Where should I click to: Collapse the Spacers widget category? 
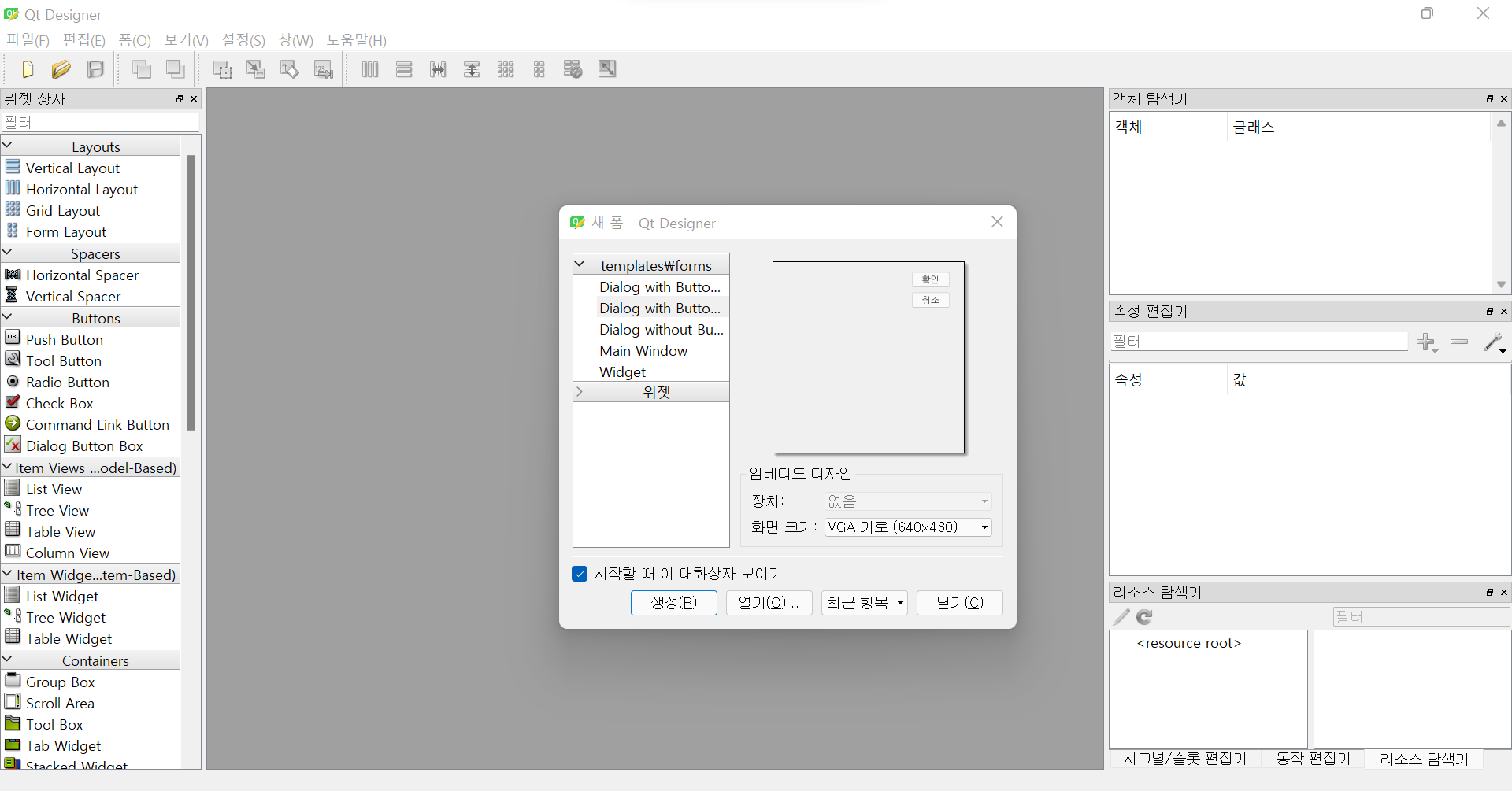[x=8, y=253]
